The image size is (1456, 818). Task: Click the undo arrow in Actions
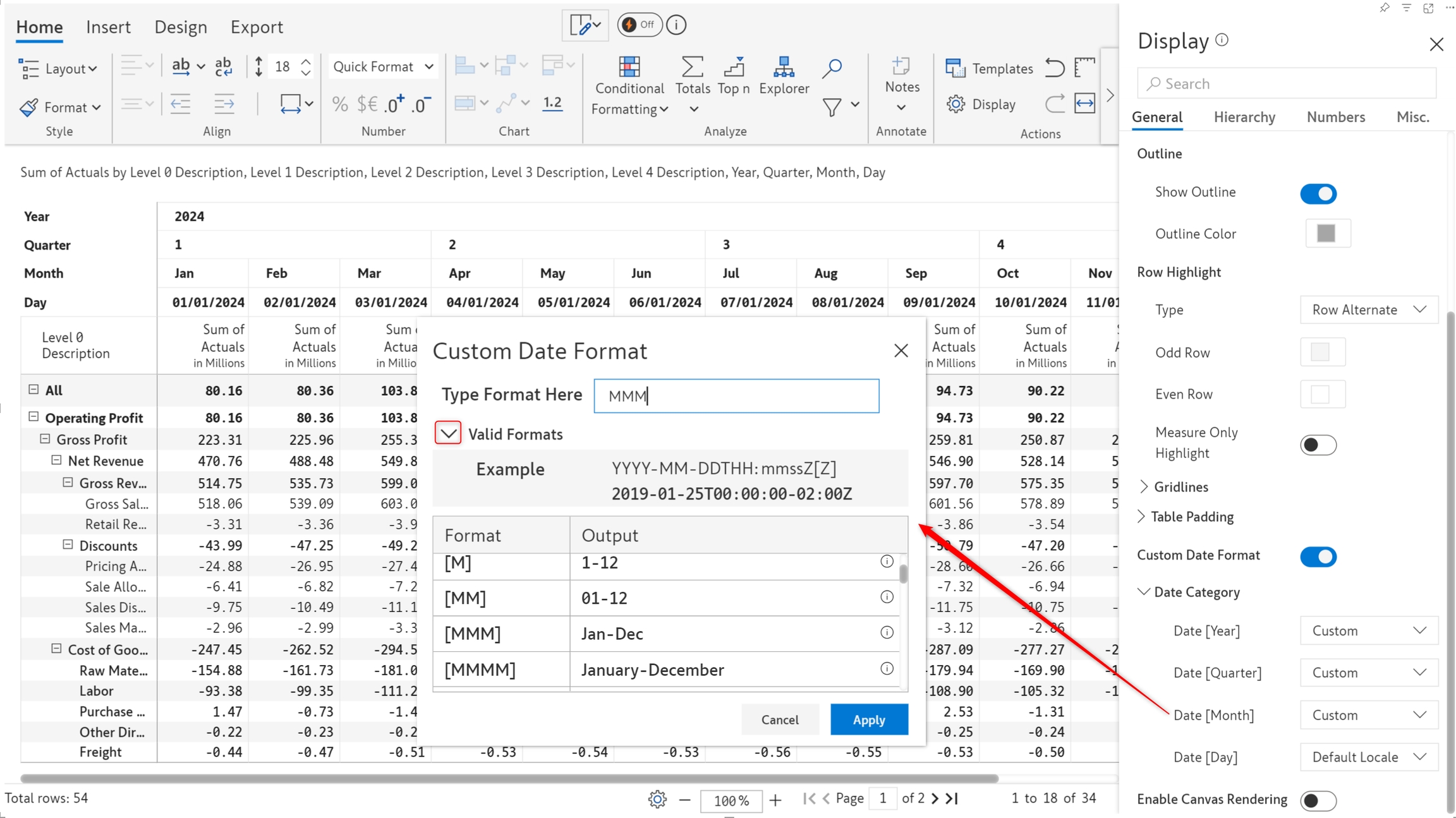coord(1054,68)
